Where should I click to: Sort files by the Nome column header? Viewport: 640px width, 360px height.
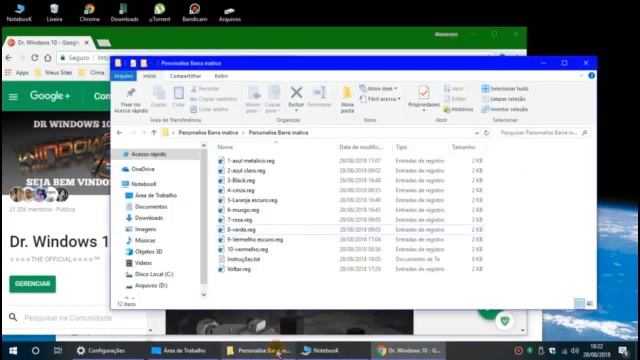coord(225,147)
